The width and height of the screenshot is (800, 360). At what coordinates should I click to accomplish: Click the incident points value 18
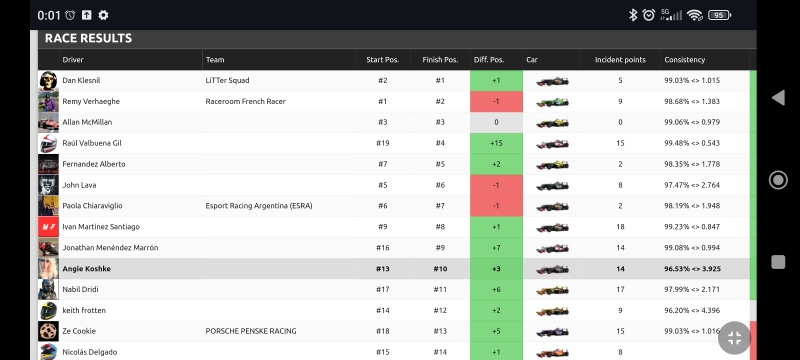[620, 227]
